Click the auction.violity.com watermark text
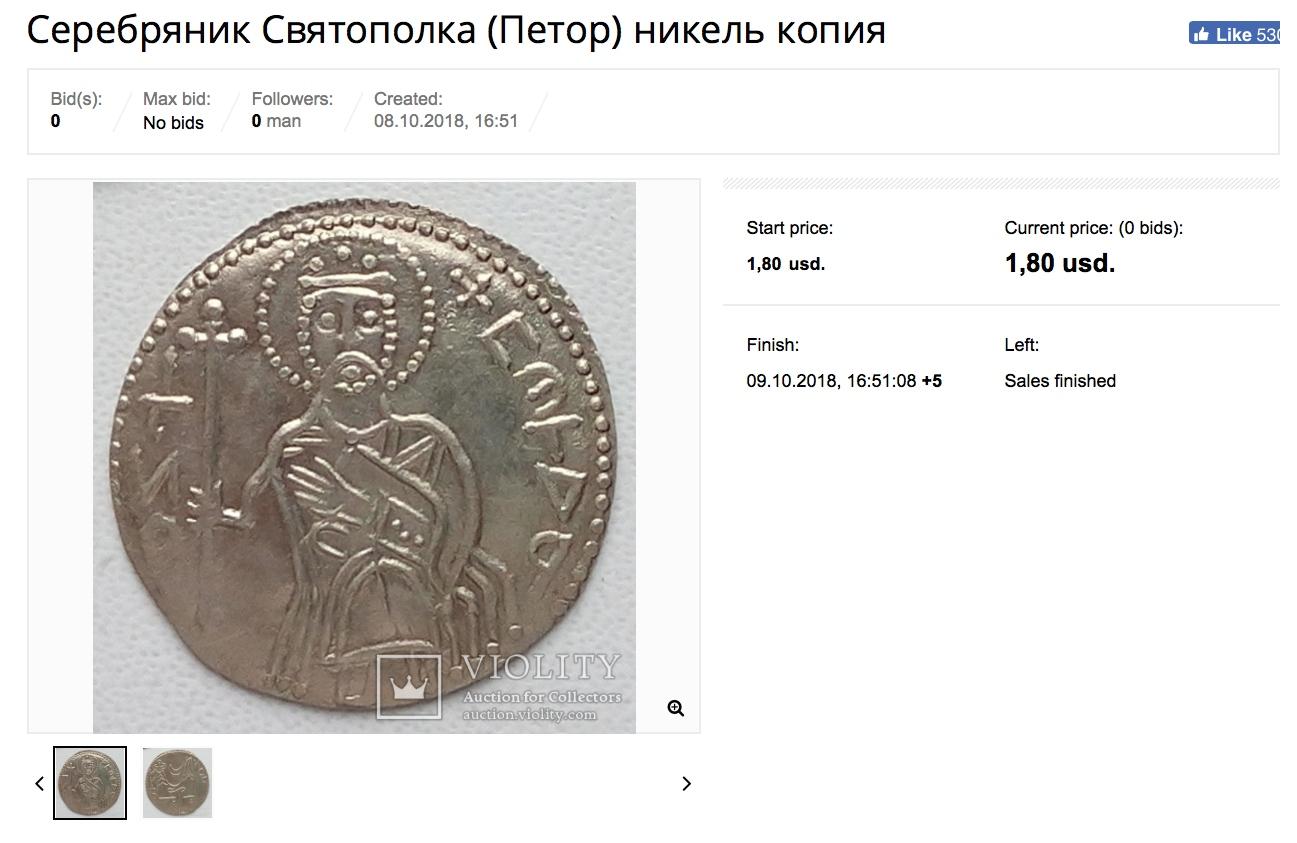 [x=529, y=714]
